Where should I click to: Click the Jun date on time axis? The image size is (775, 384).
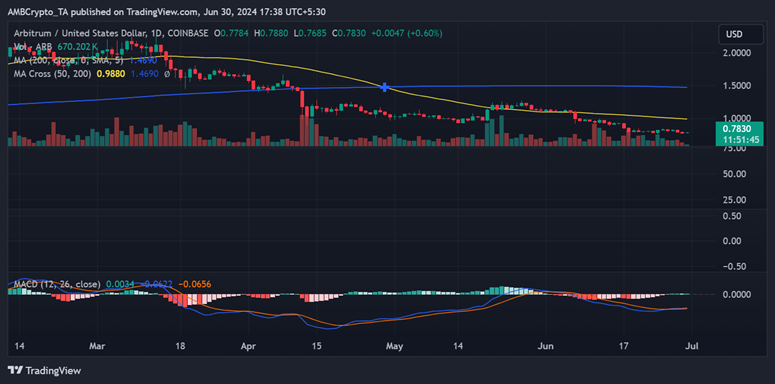point(546,345)
